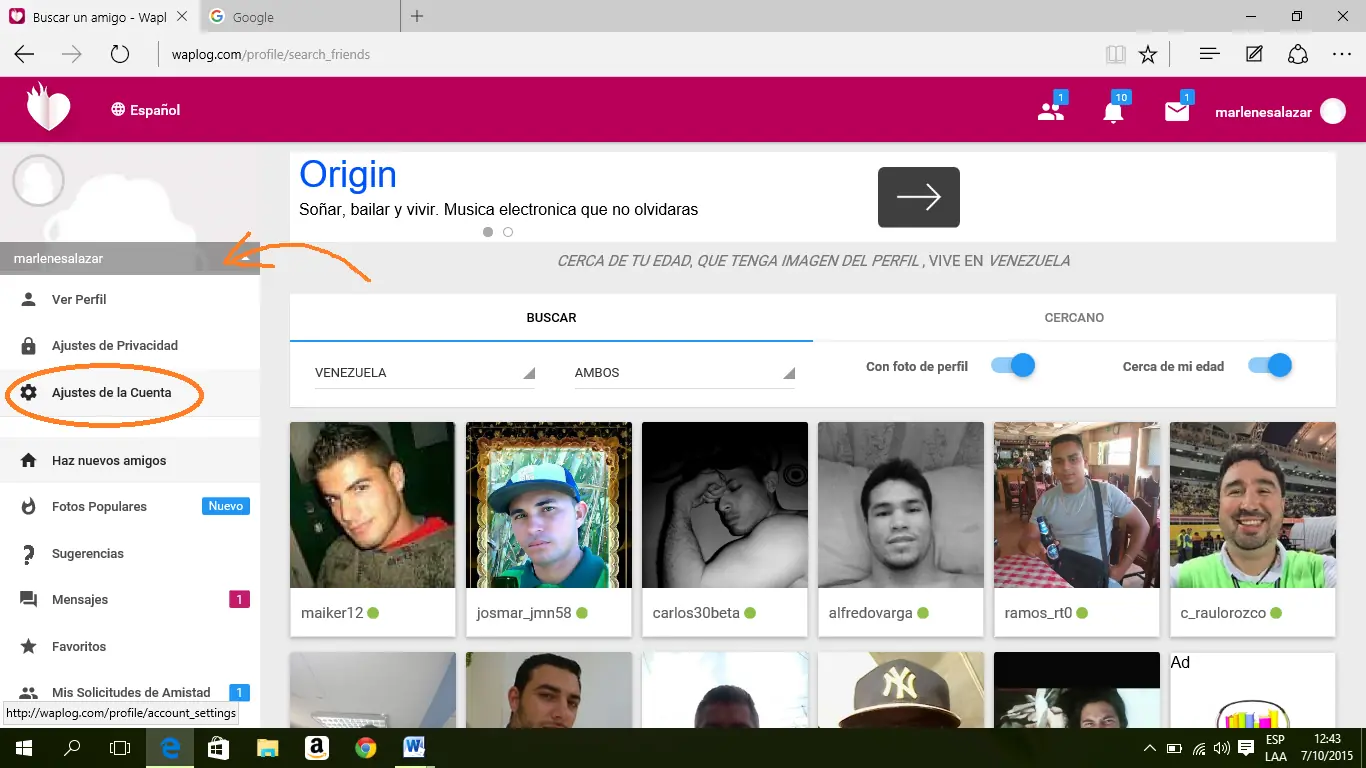This screenshot has width=1366, height=768.
Task: Open the AMBOS gender dropdown
Action: 685,372
